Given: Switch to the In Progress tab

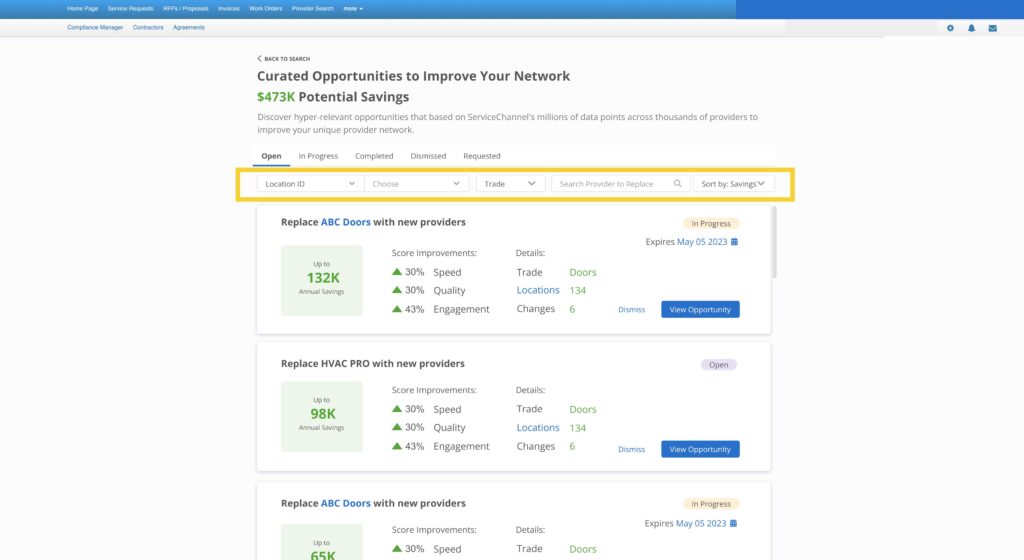Looking at the screenshot, I should [x=318, y=156].
